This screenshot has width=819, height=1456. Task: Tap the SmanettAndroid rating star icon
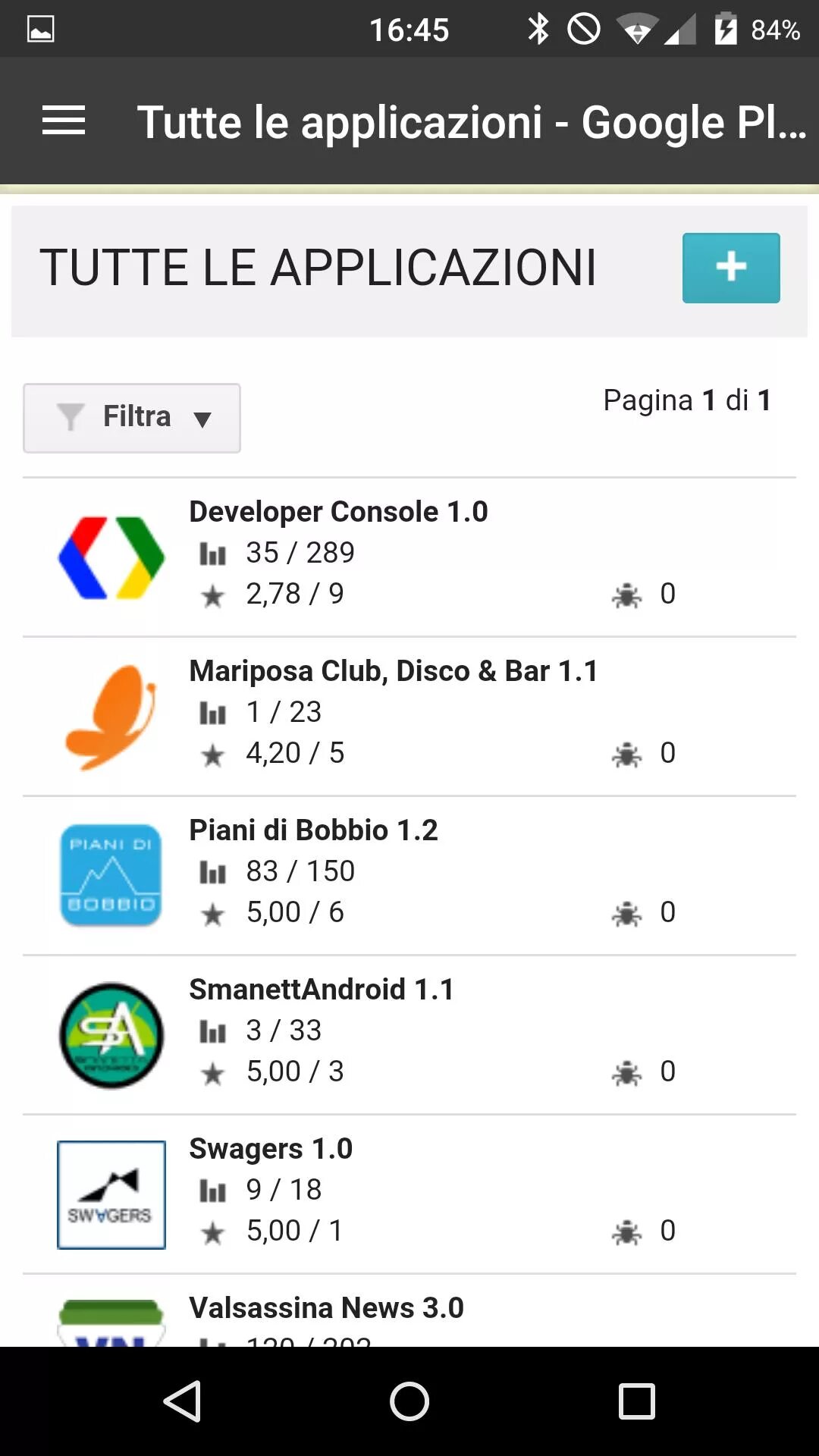(213, 1073)
